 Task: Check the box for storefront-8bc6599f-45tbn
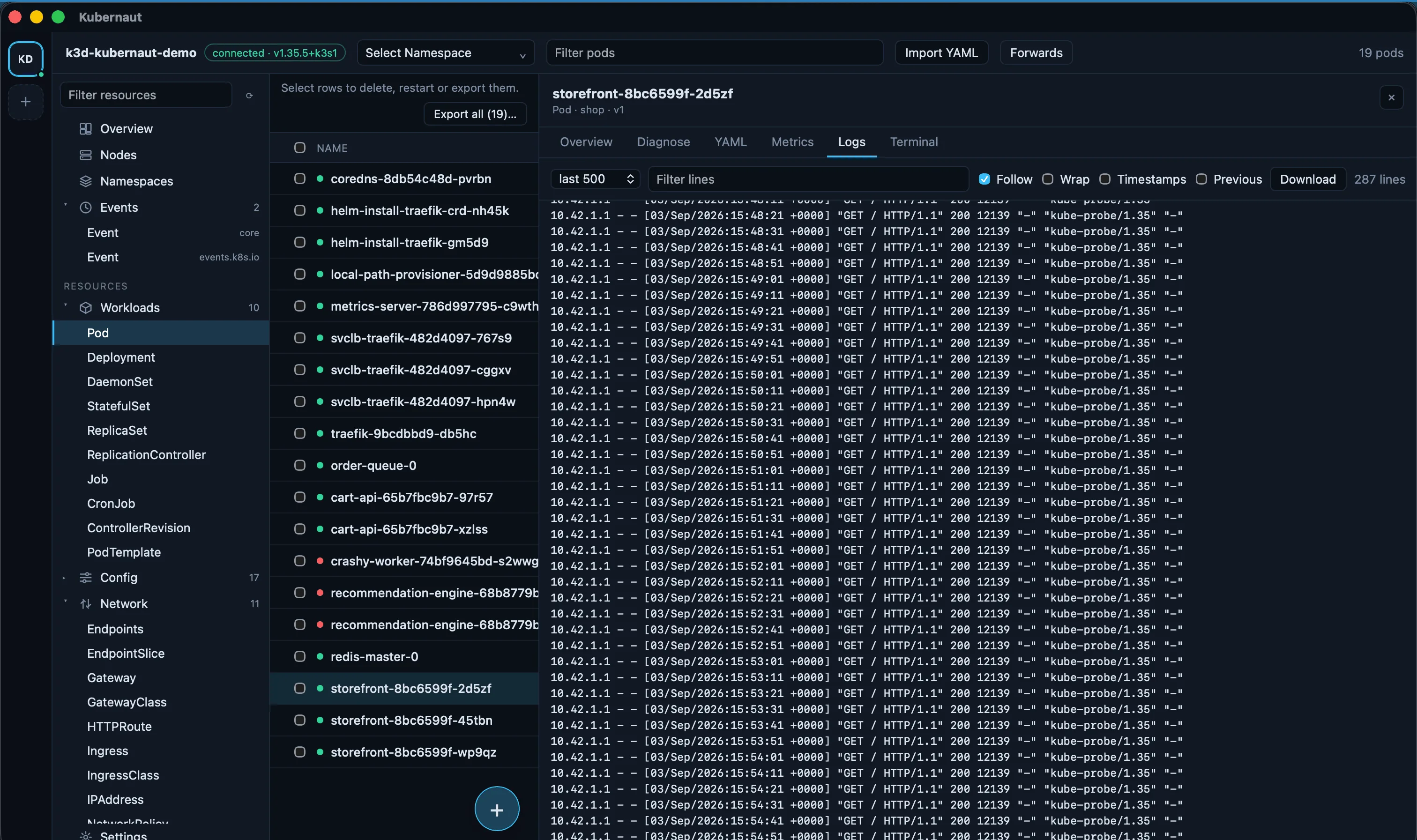[299, 721]
